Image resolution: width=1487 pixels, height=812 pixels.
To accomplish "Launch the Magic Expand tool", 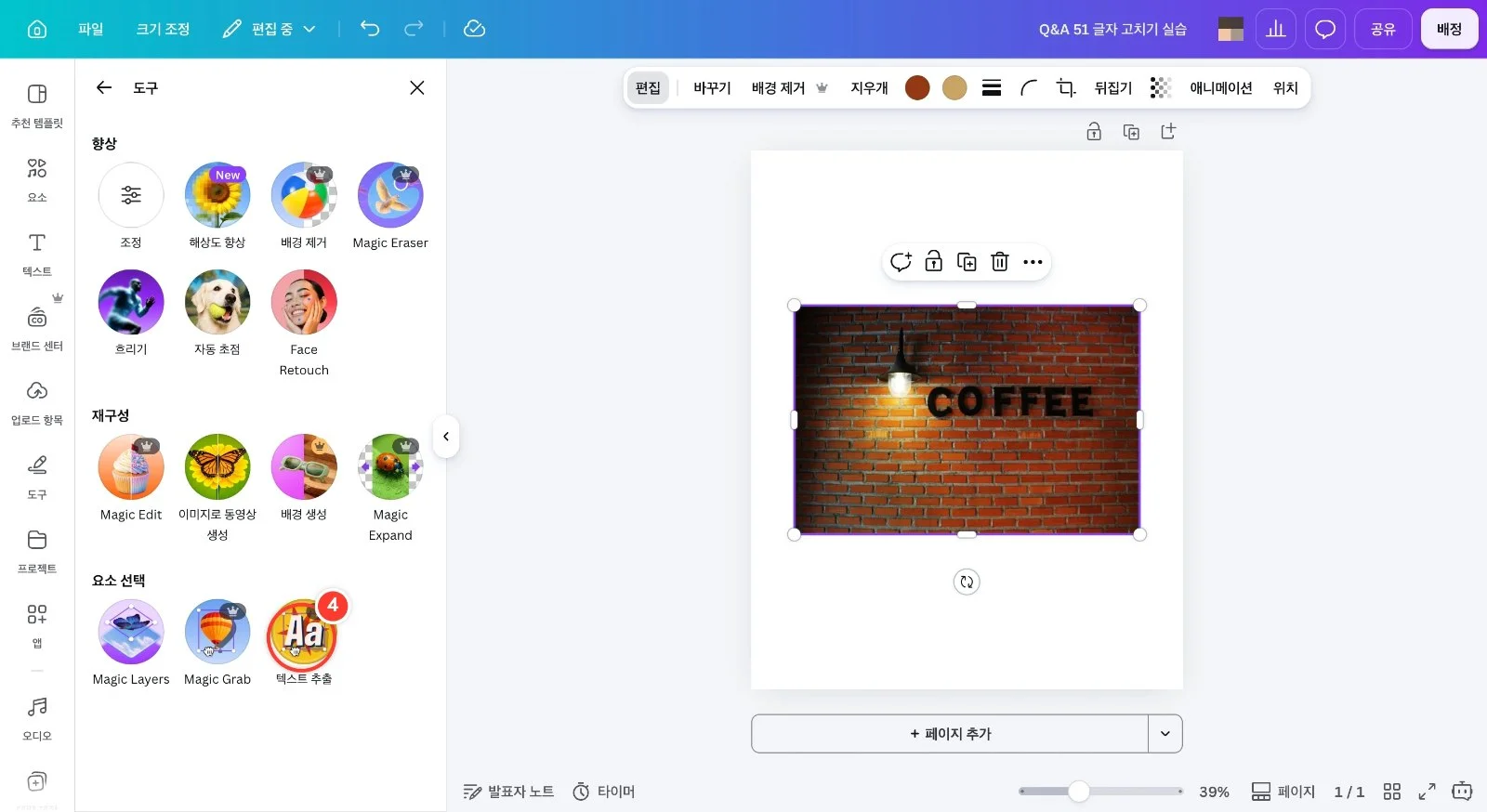I will 390,466.
